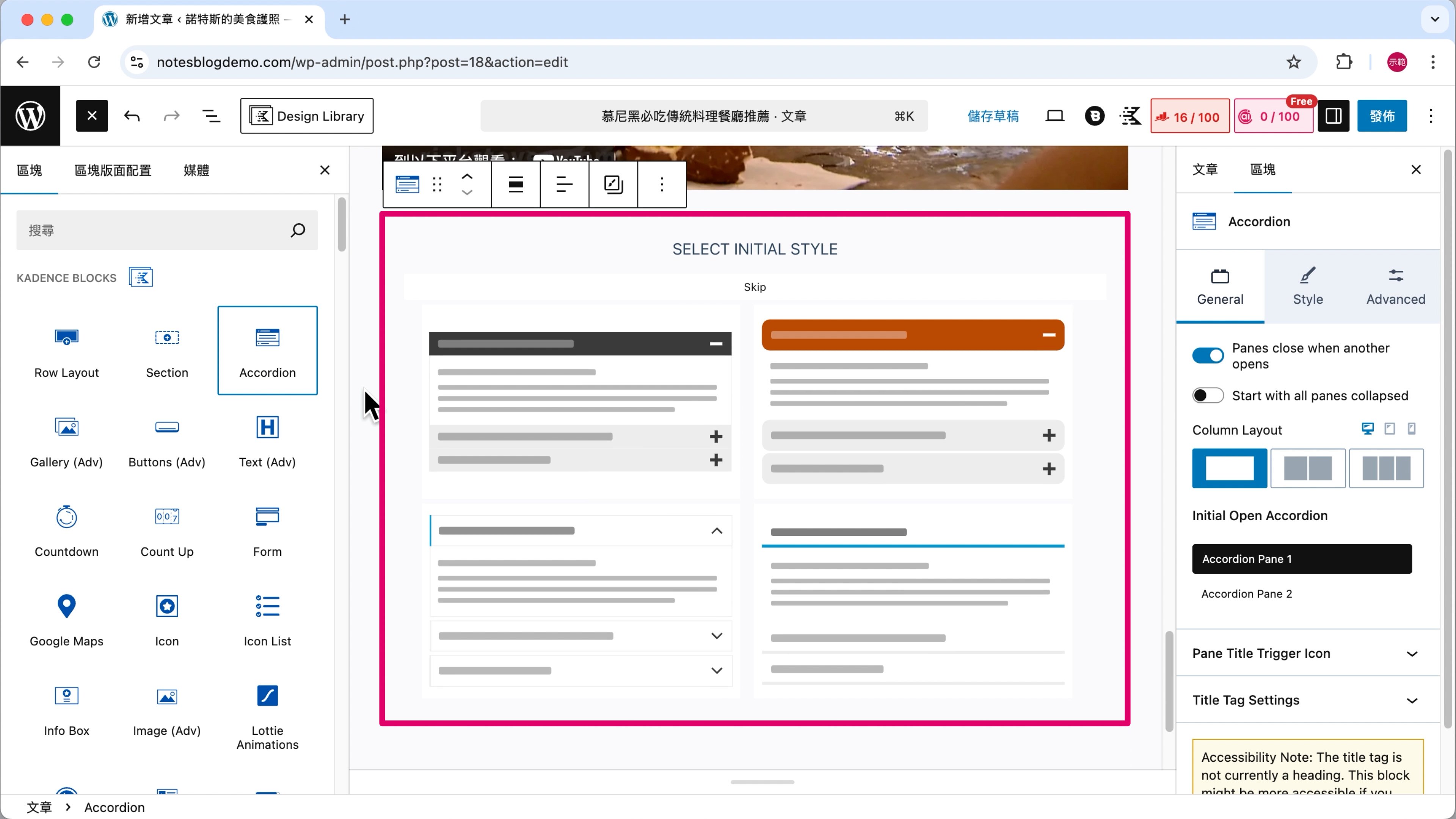Open the Design Library
1456x819 pixels.
click(x=307, y=116)
